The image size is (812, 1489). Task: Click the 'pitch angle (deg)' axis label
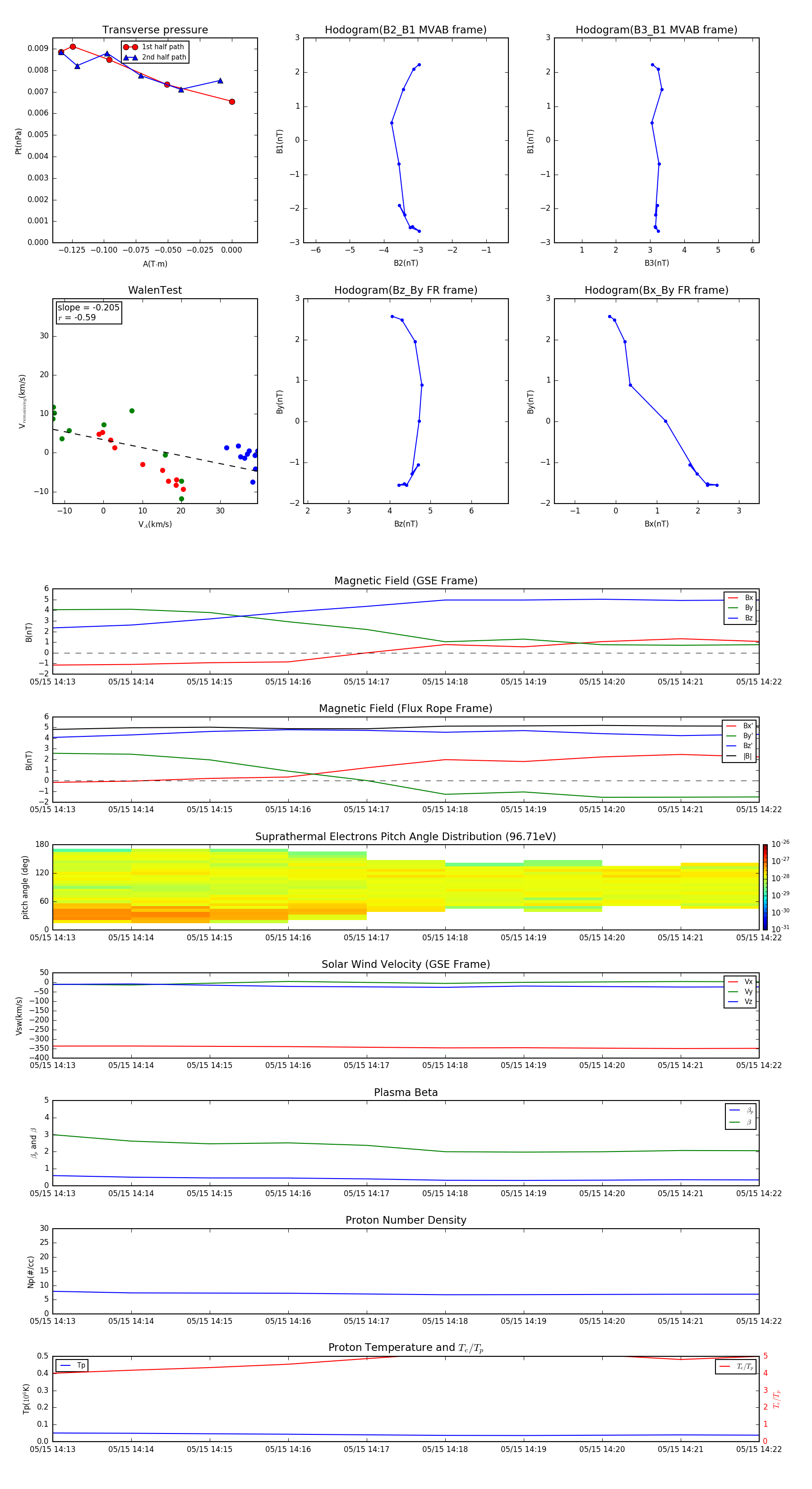point(25,887)
